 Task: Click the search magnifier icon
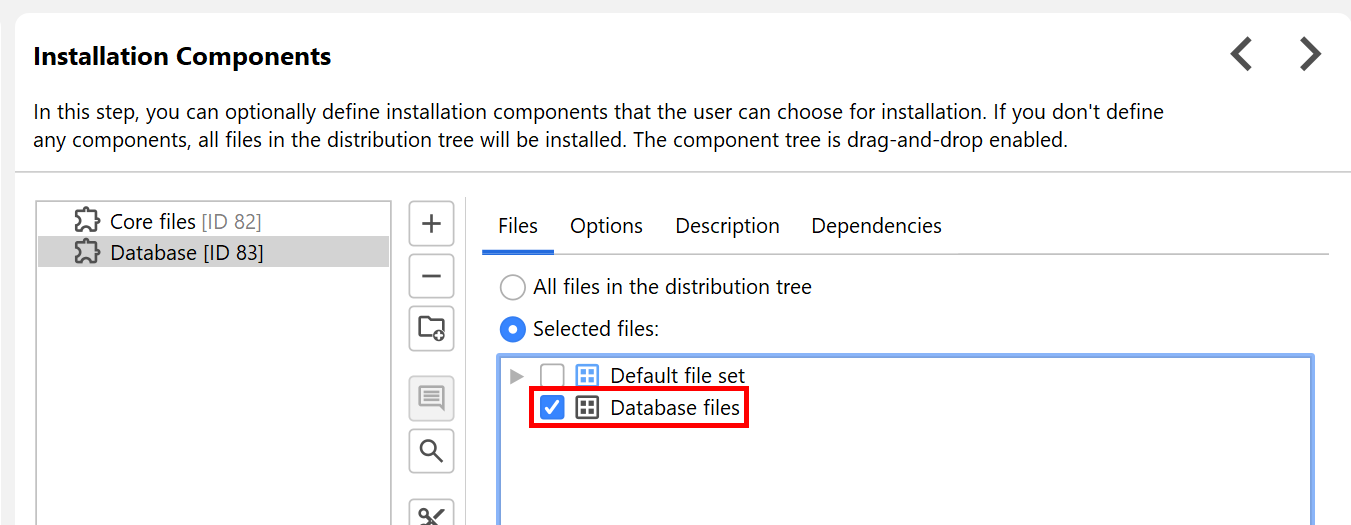[431, 451]
